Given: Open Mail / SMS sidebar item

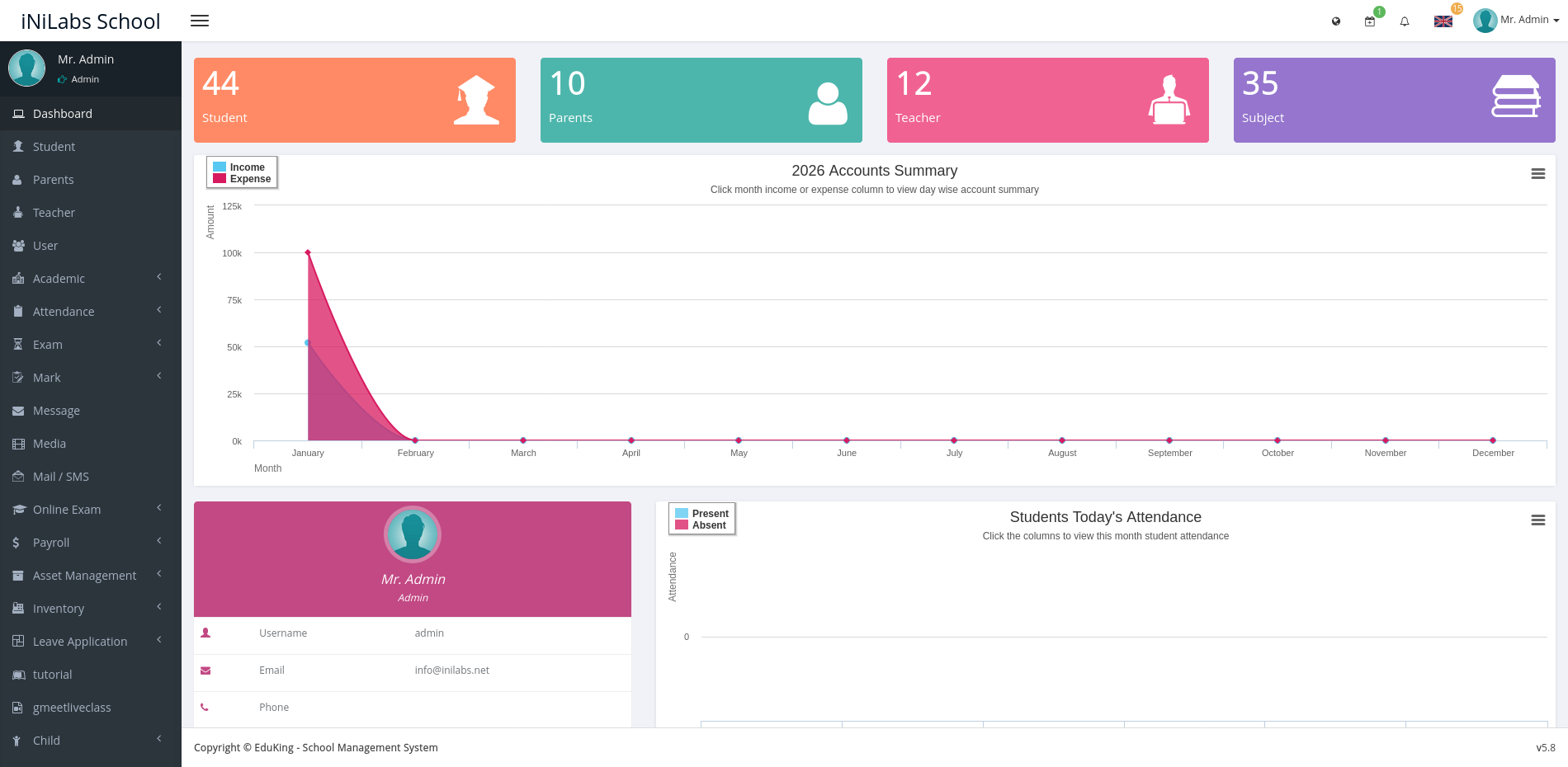Looking at the screenshot, I should 60,477.
